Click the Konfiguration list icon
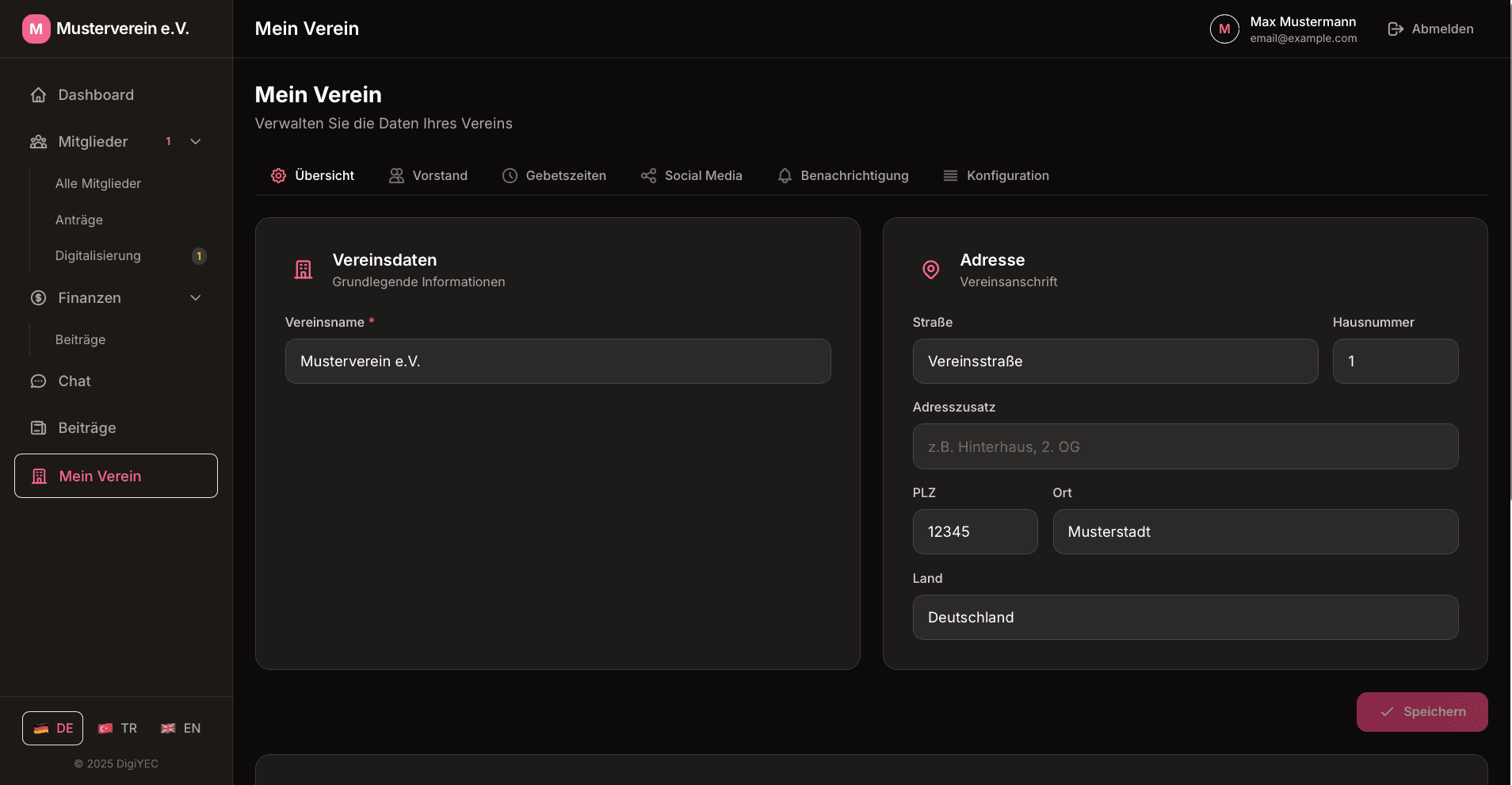1512x785 pixels. 950,176
